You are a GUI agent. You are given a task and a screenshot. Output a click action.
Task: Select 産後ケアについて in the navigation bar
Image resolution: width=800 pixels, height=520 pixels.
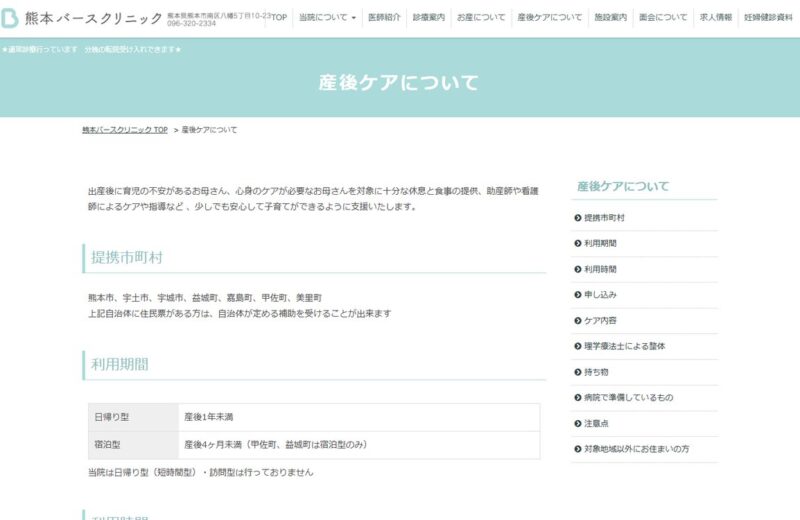[x=549, y=17]
